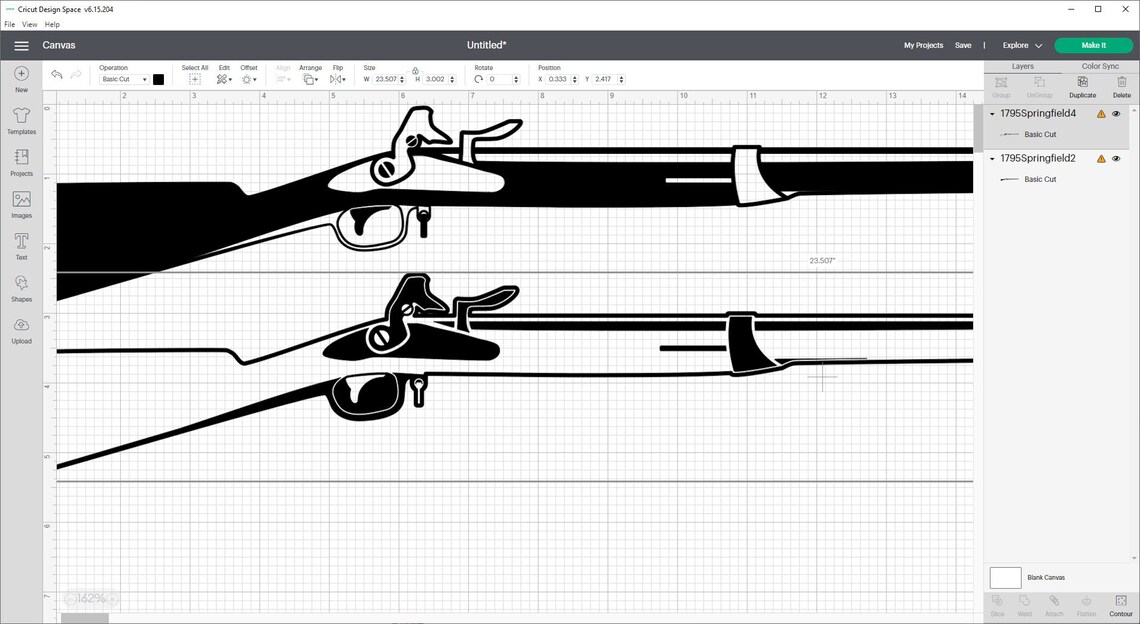
Task: Click the Make It button
Action: 1091,45
